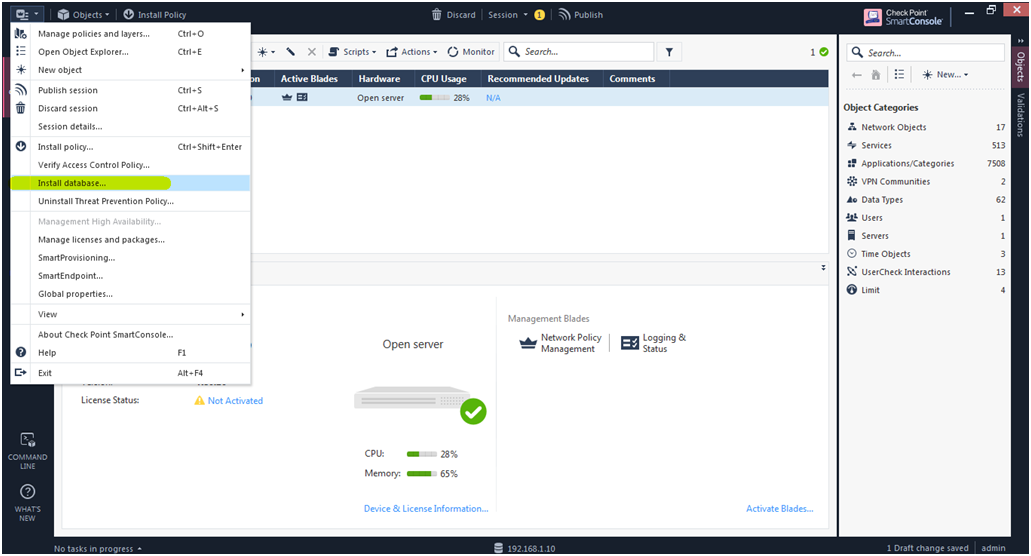
Task: Choose Exit menu item
Action: point(130,373)
